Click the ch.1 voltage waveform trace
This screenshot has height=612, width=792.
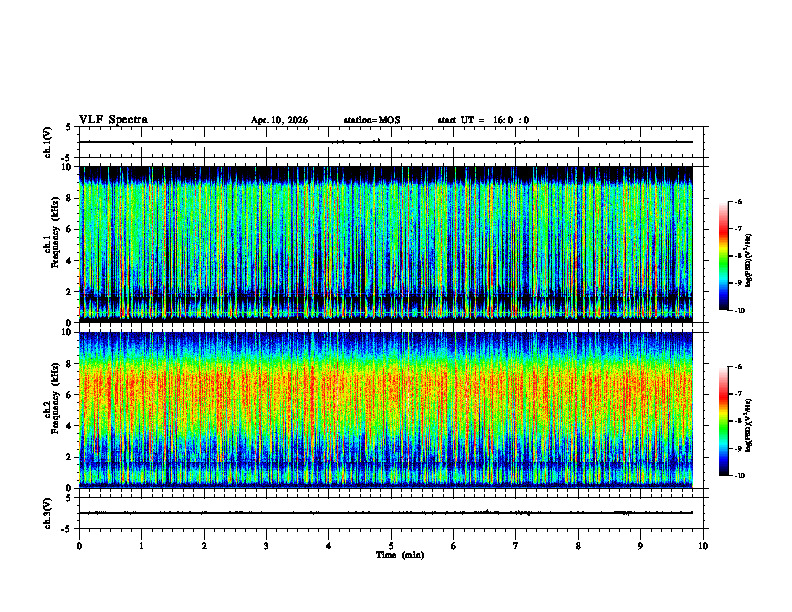coord(386,142)
